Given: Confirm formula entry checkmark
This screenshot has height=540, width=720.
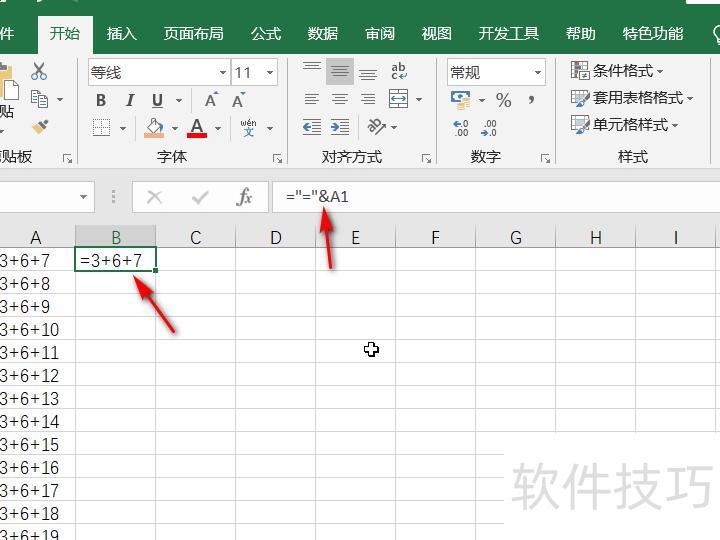Looking at the screenshot, I should [x=200, y=197].
